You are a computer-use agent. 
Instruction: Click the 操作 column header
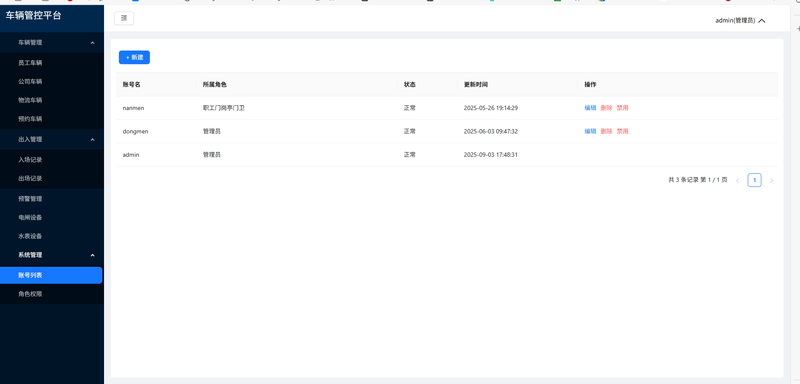(x=590, y=85)
